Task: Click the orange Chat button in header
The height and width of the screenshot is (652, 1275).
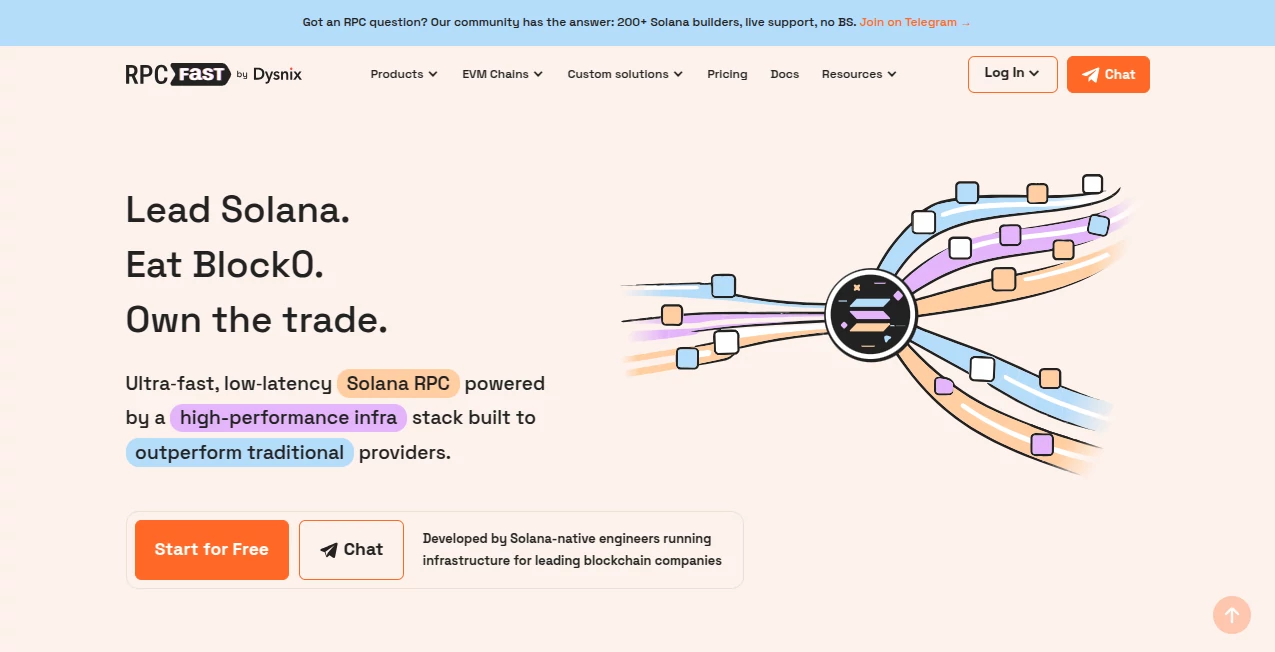Action: click(1108, 74)
